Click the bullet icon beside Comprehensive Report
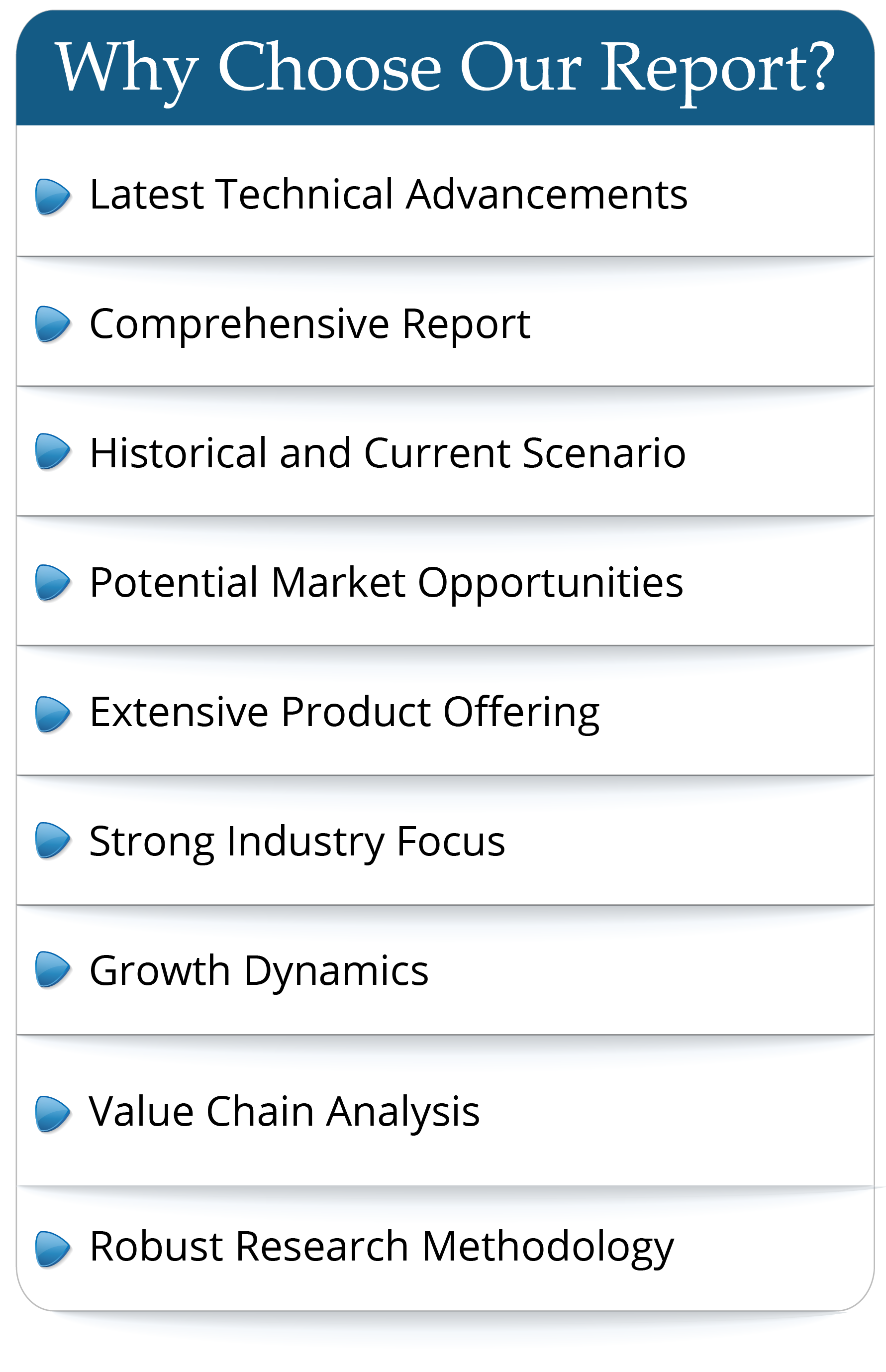This screenshot has height=1372, width=886. click(x=52, y=323)
